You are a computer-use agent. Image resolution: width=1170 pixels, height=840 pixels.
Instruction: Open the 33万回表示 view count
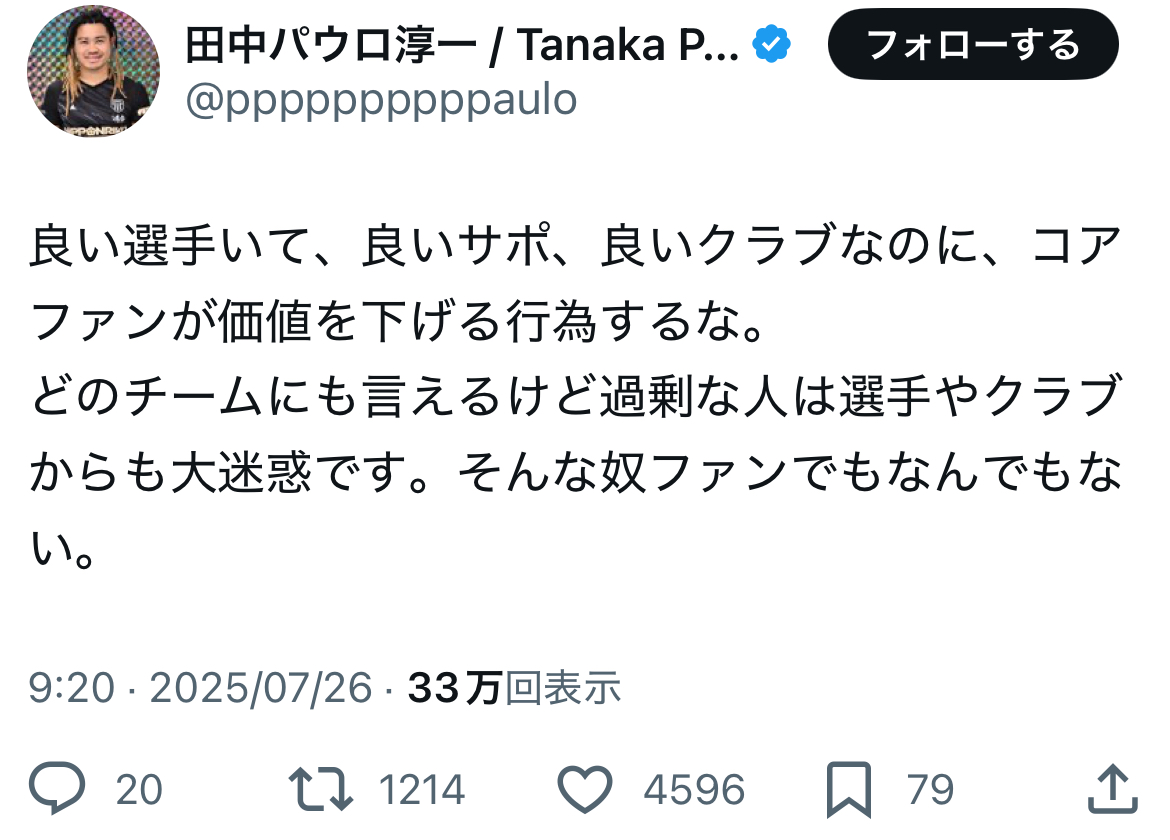pyautogui.click(x=514, y=688)
